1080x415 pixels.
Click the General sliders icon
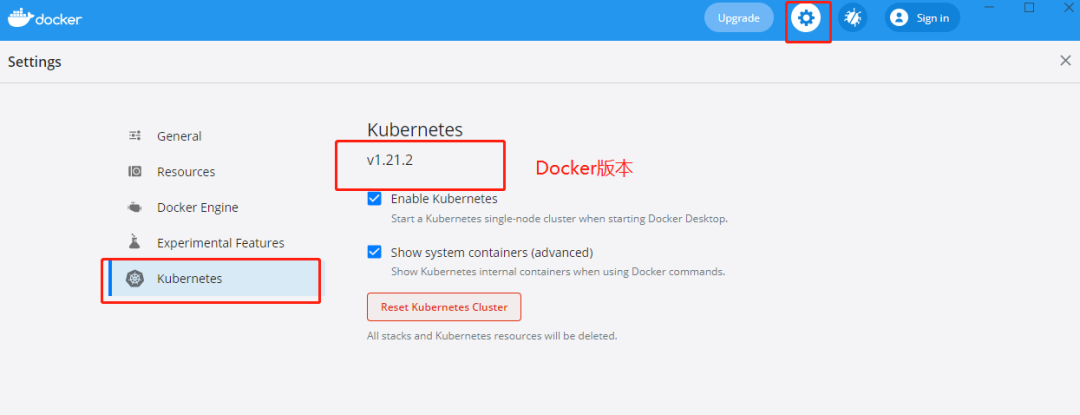click(135, 136)
